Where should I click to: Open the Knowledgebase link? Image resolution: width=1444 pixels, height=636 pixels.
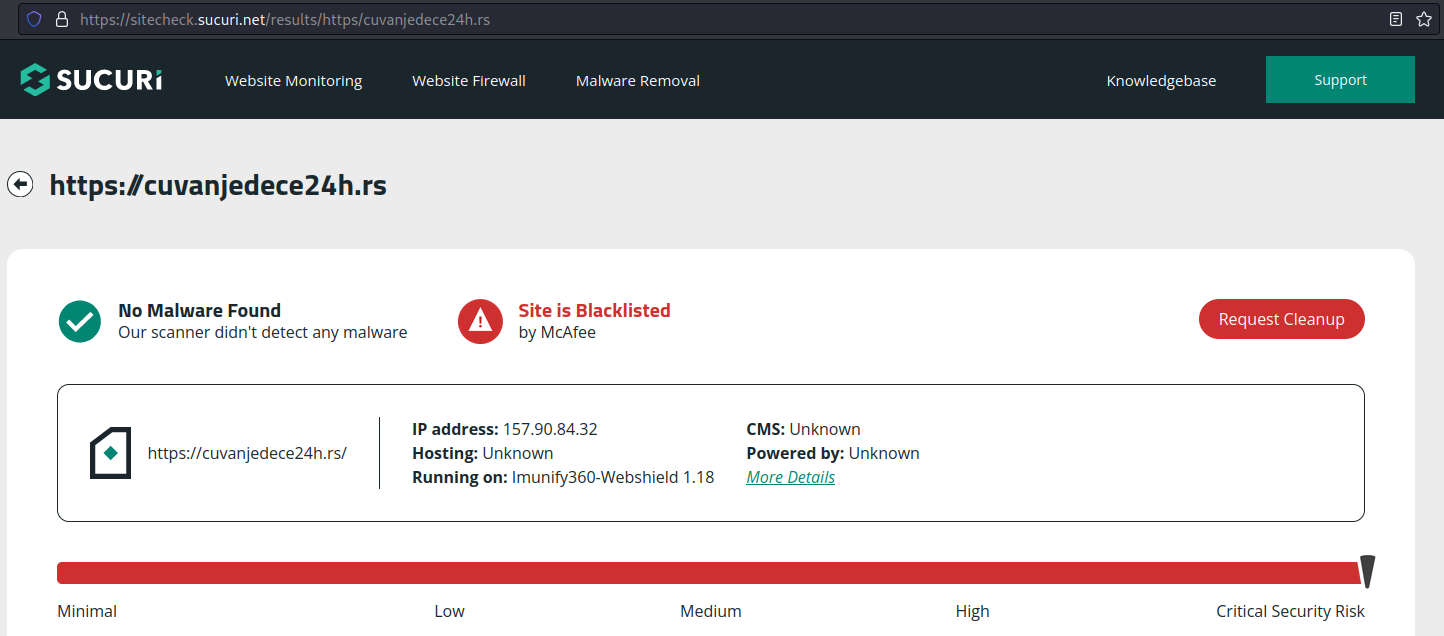point(1161,81)
